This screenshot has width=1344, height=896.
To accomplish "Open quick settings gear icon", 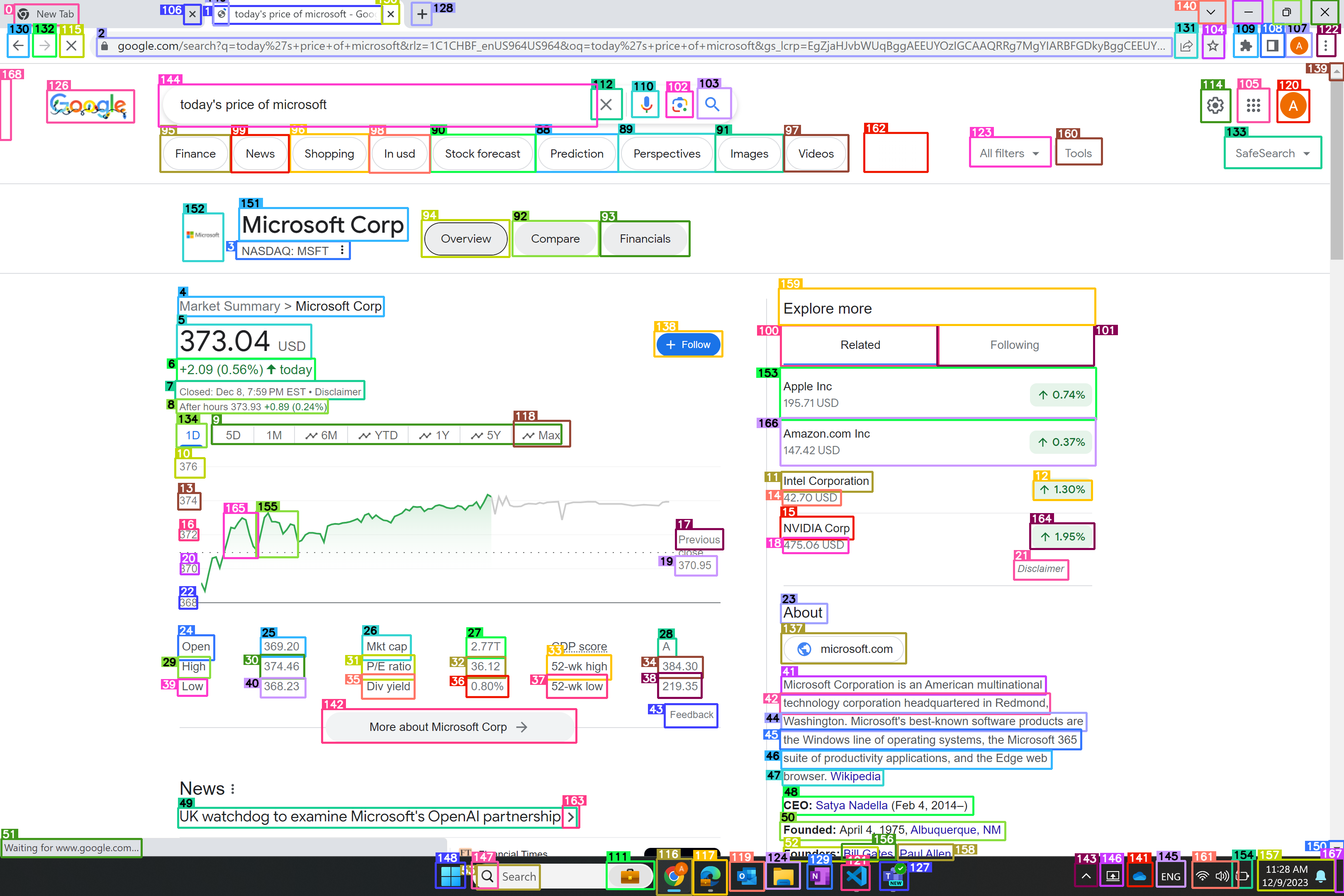I will 1215,105.
